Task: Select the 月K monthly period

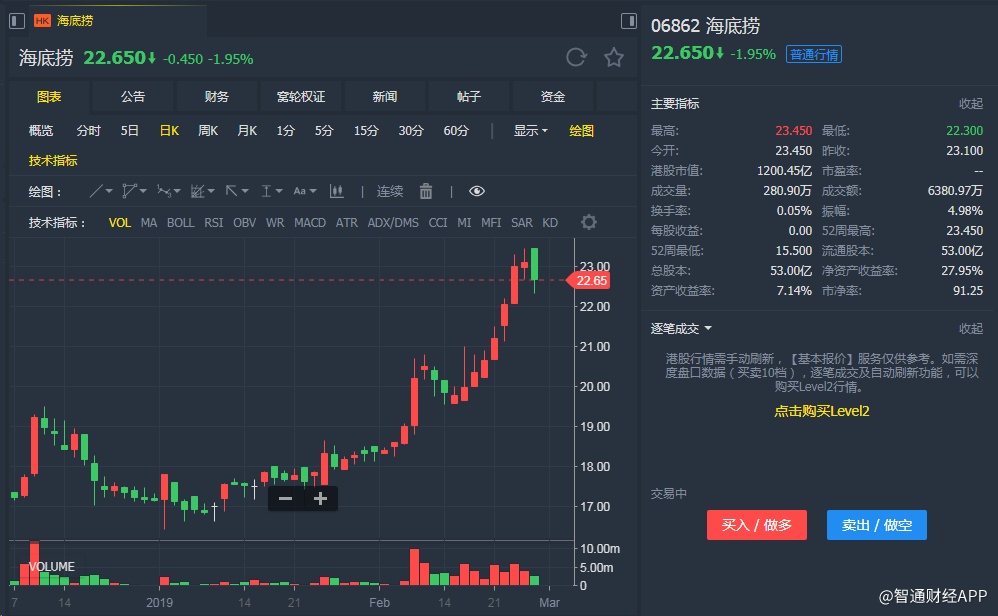Action: [247, 130]
